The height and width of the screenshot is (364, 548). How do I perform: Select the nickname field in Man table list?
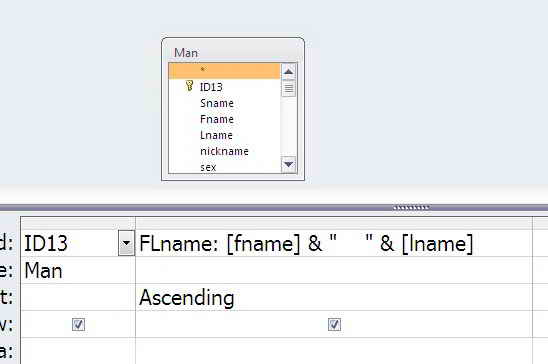coord(224,151)
